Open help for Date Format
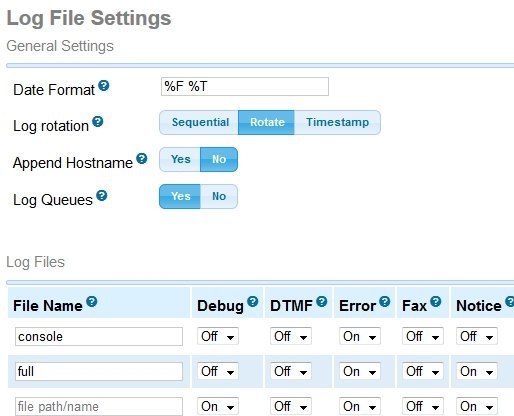Screen dimensions: 514x416 tap(104, 86)
